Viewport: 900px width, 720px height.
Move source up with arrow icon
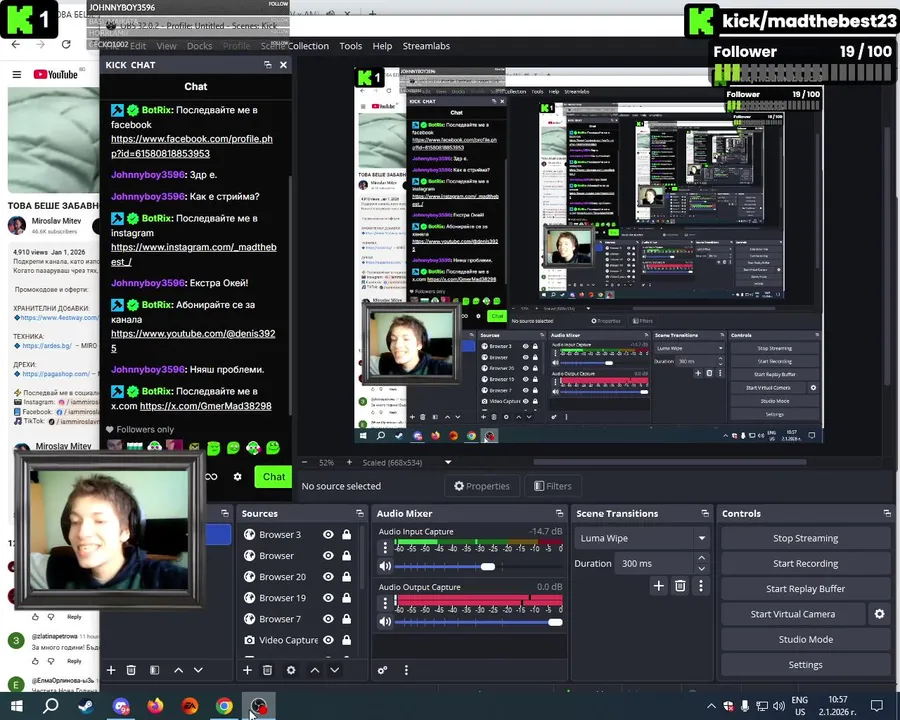(x=315, y=670)
